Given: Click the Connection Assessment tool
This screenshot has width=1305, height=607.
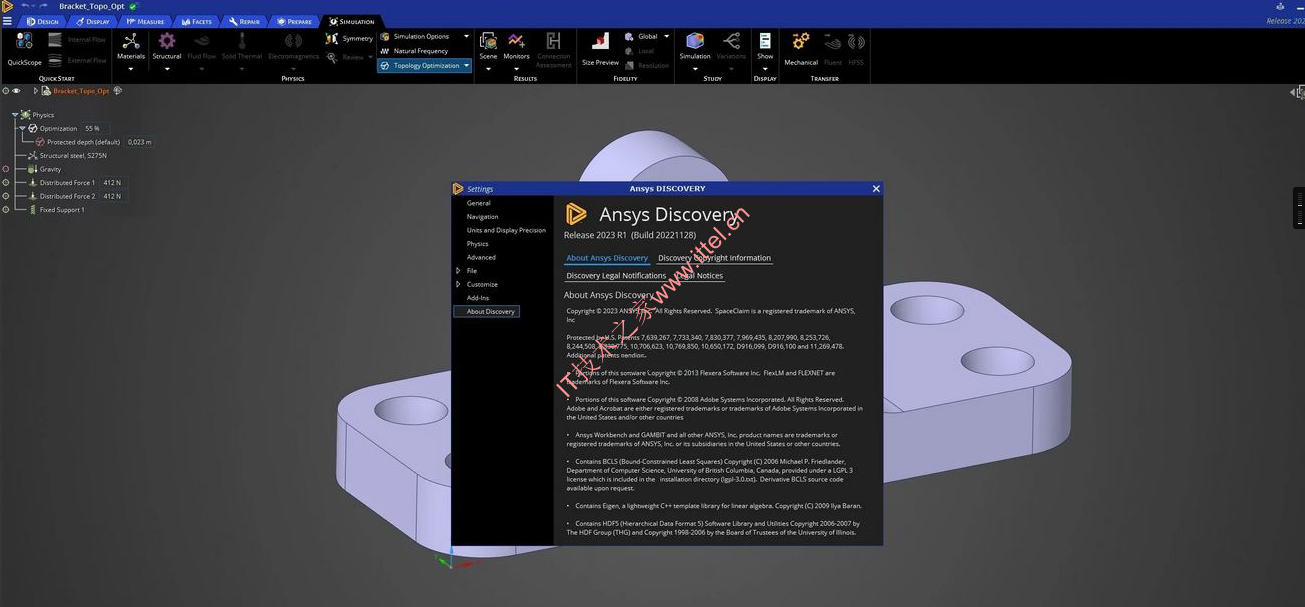Looking at the screenshot, I should [554, 49].
